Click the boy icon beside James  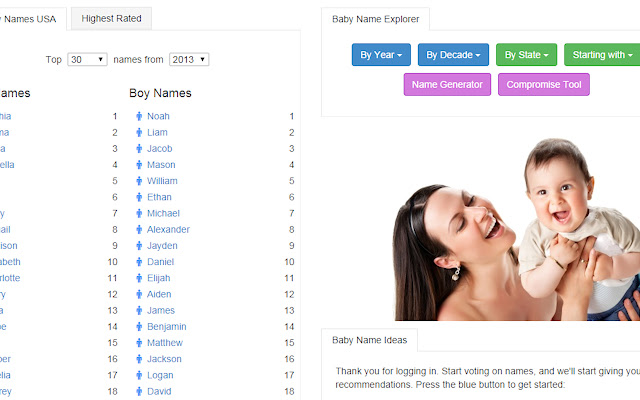coord(139,310)
